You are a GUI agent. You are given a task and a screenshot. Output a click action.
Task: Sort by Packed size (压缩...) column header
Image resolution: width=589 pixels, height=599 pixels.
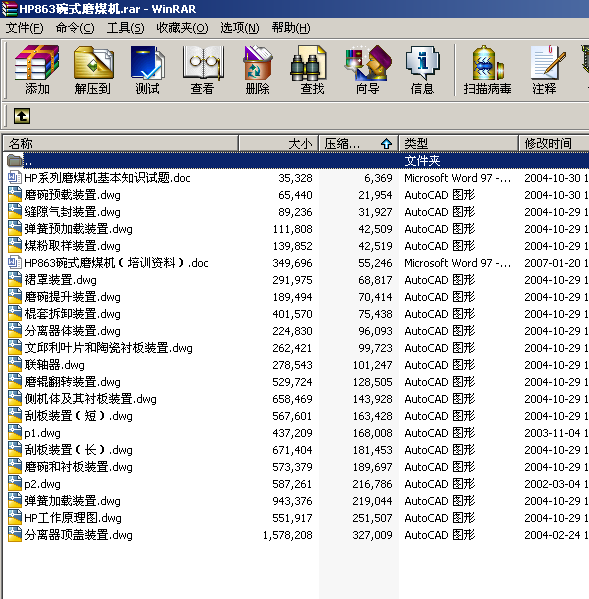pos(359,144)
